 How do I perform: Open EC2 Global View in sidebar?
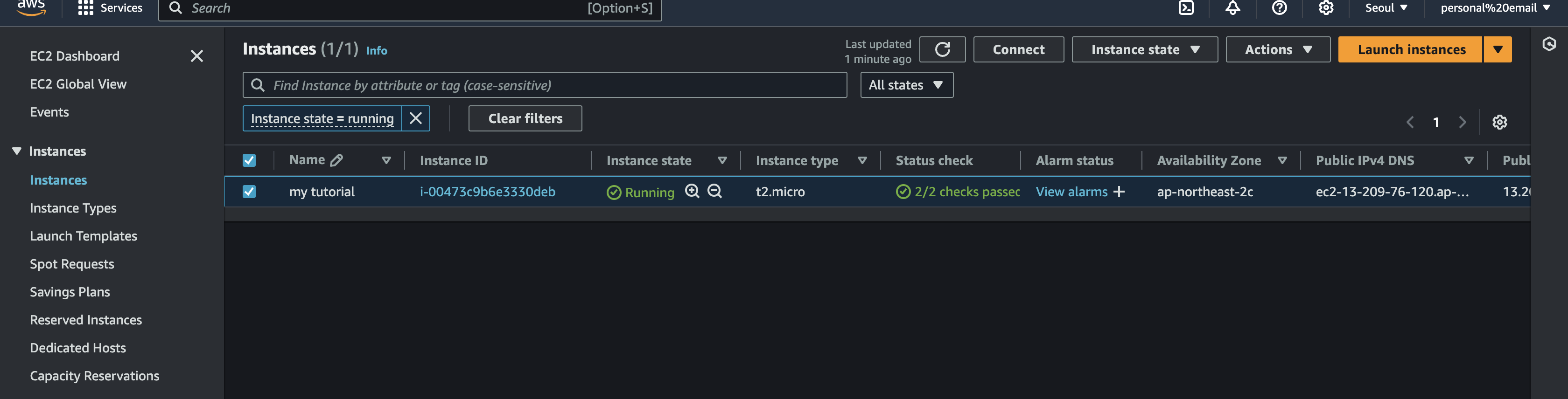[78, 84]
